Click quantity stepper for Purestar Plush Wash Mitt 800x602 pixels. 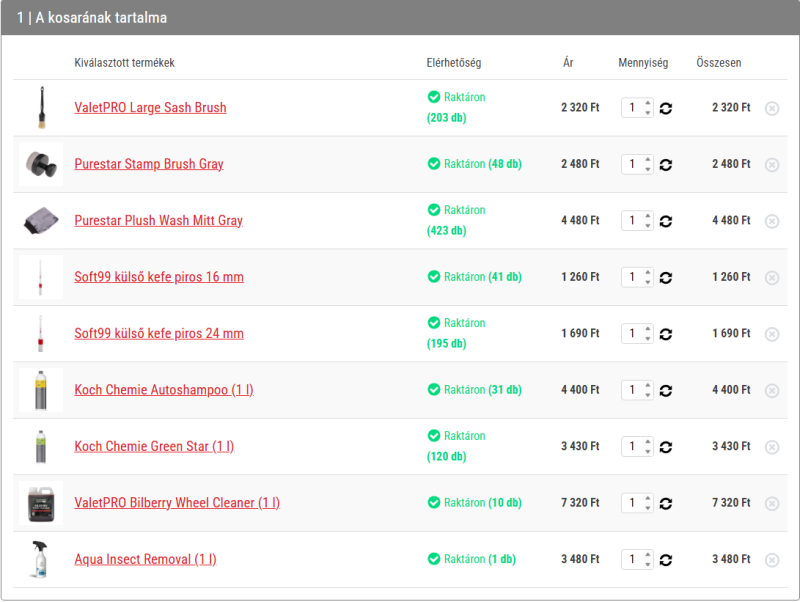[x=637, y=221]
